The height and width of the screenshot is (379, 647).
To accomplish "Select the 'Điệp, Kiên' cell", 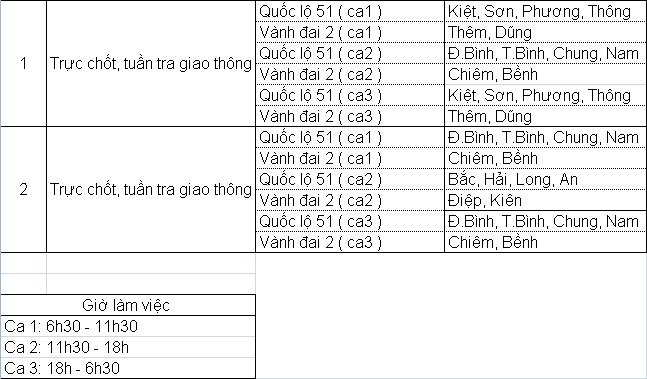I will pos(545,200).
